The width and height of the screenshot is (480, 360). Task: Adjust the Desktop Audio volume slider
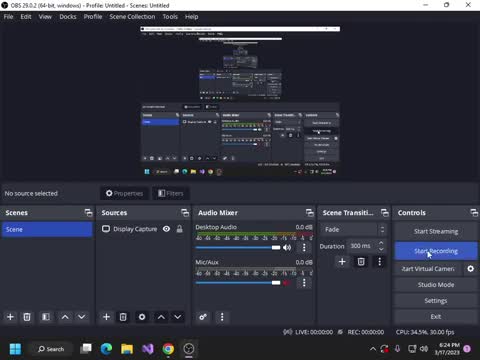[238, 248]
